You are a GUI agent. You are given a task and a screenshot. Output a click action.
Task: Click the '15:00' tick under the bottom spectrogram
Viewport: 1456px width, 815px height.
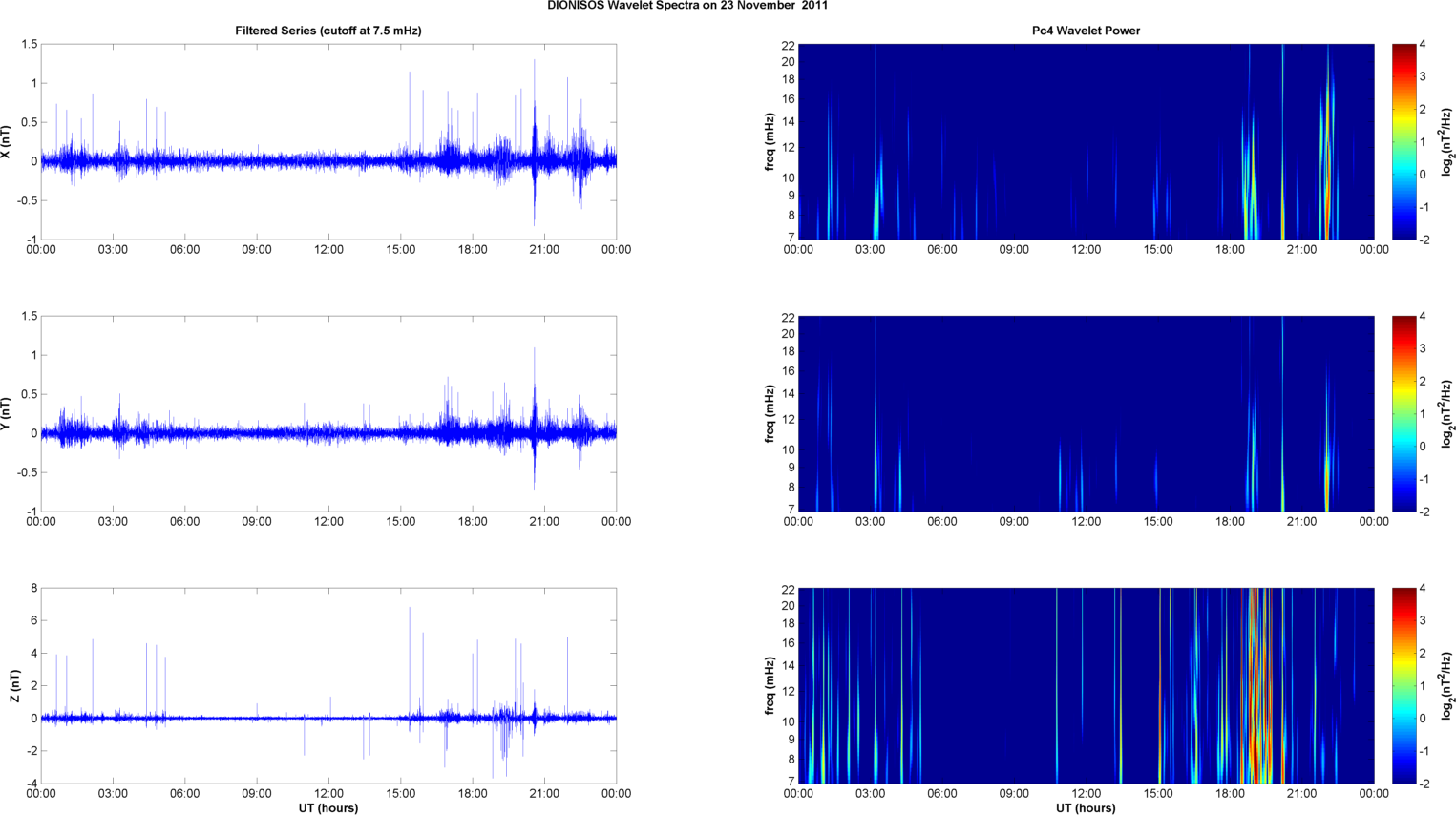1158,794
